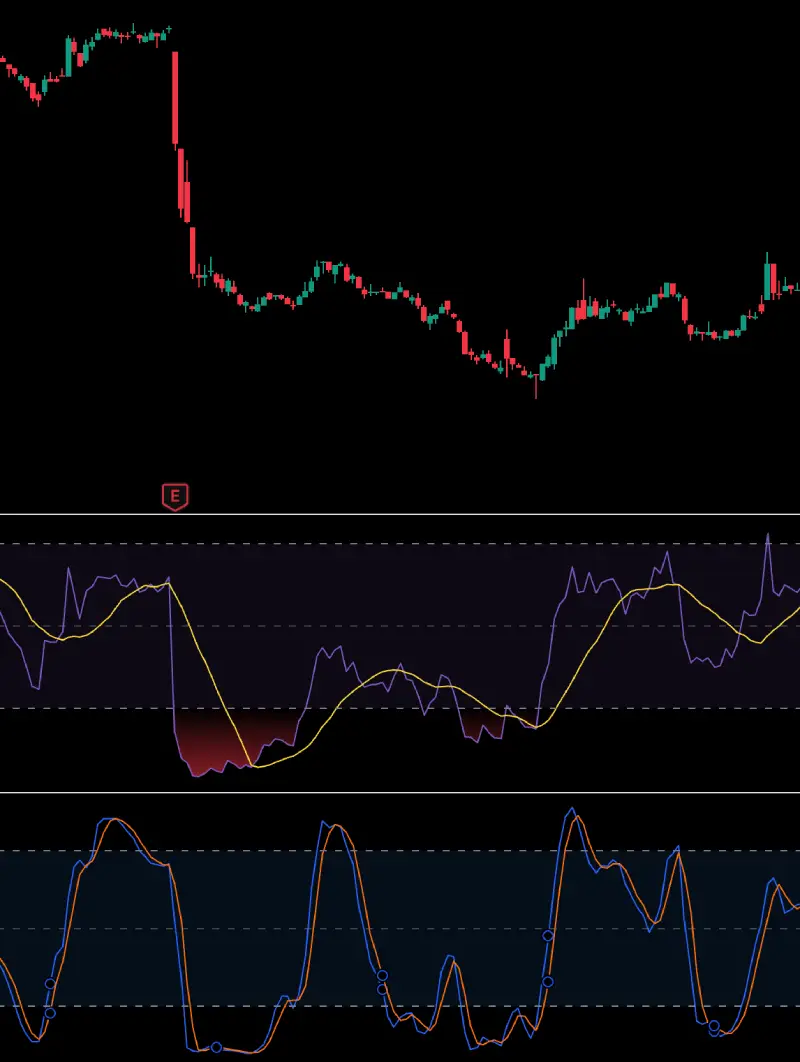Click the rightmost circle marker in the stochastic pane

714,1025
